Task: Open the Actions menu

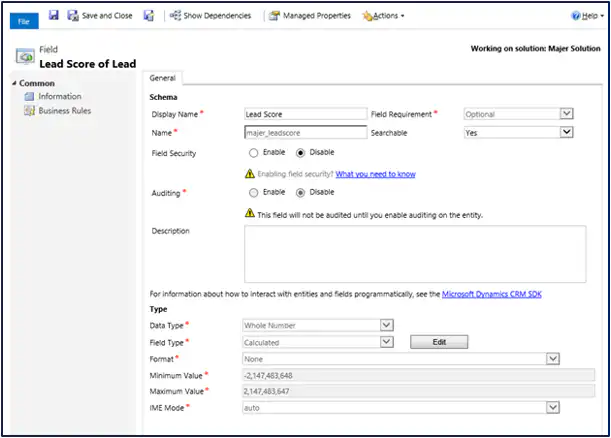Action: (x=383, y=16)
